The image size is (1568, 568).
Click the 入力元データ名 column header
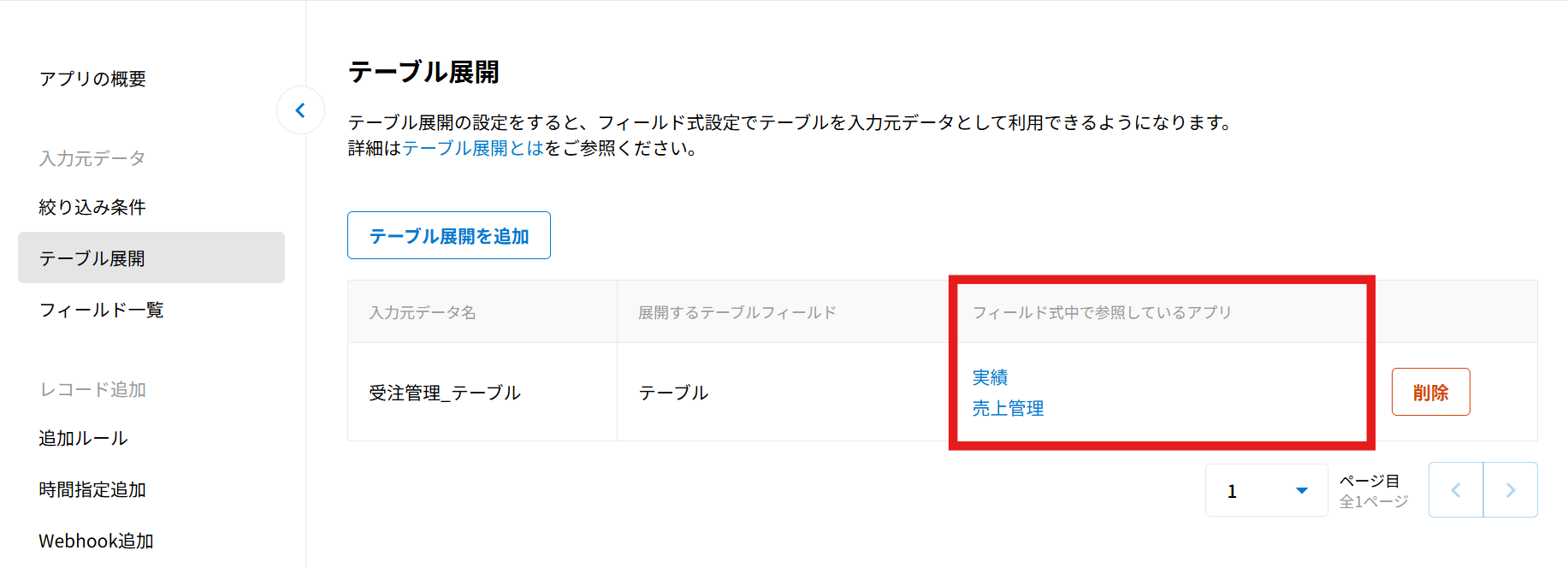coord(423,312)
